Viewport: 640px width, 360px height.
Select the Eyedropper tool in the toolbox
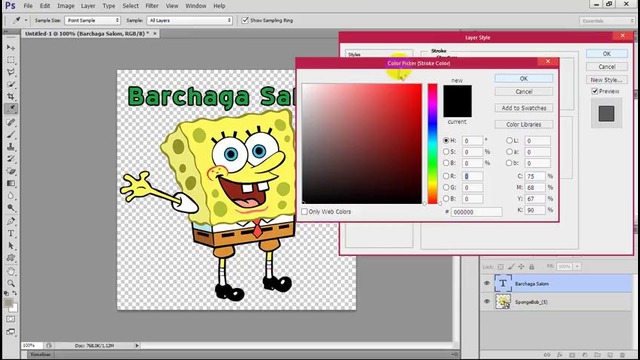[x=11, y=109]
